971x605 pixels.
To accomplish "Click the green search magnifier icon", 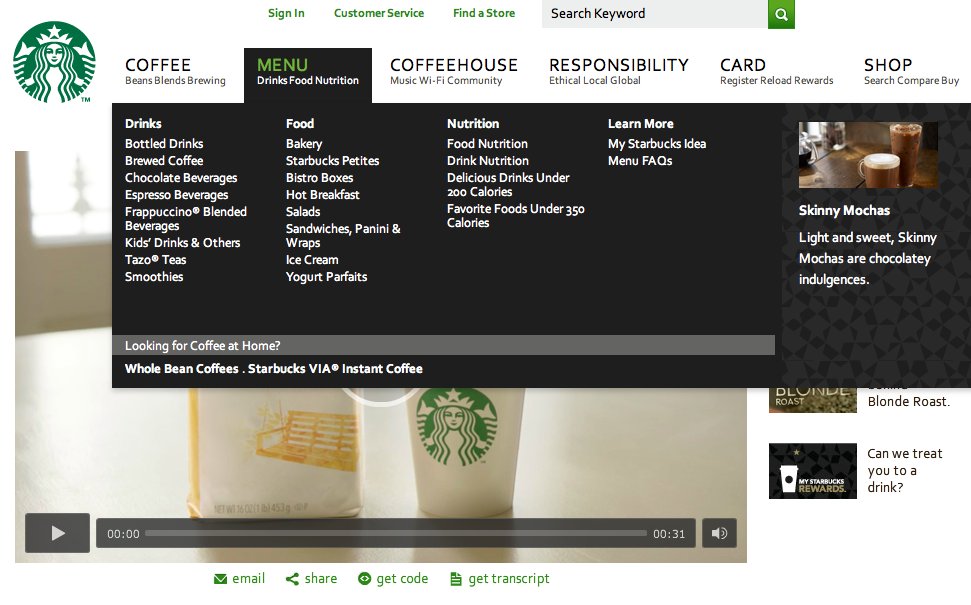I will pyautogui.click(x=781, y=15).
